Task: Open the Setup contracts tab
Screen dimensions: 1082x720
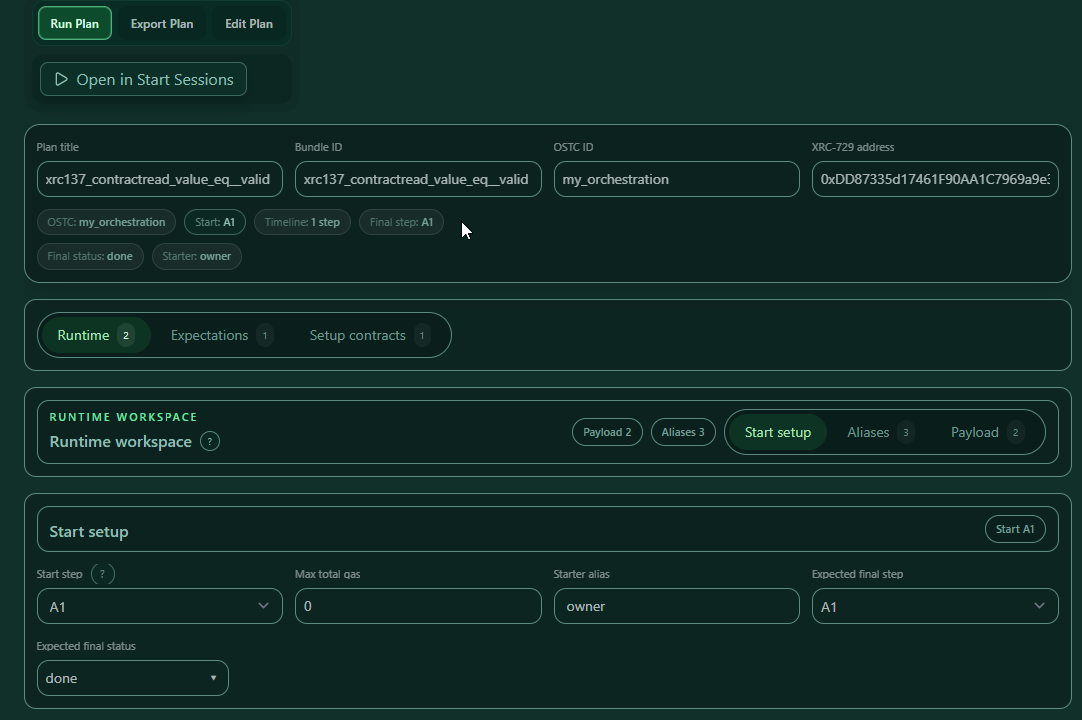Action: click(x=370, y=335)
